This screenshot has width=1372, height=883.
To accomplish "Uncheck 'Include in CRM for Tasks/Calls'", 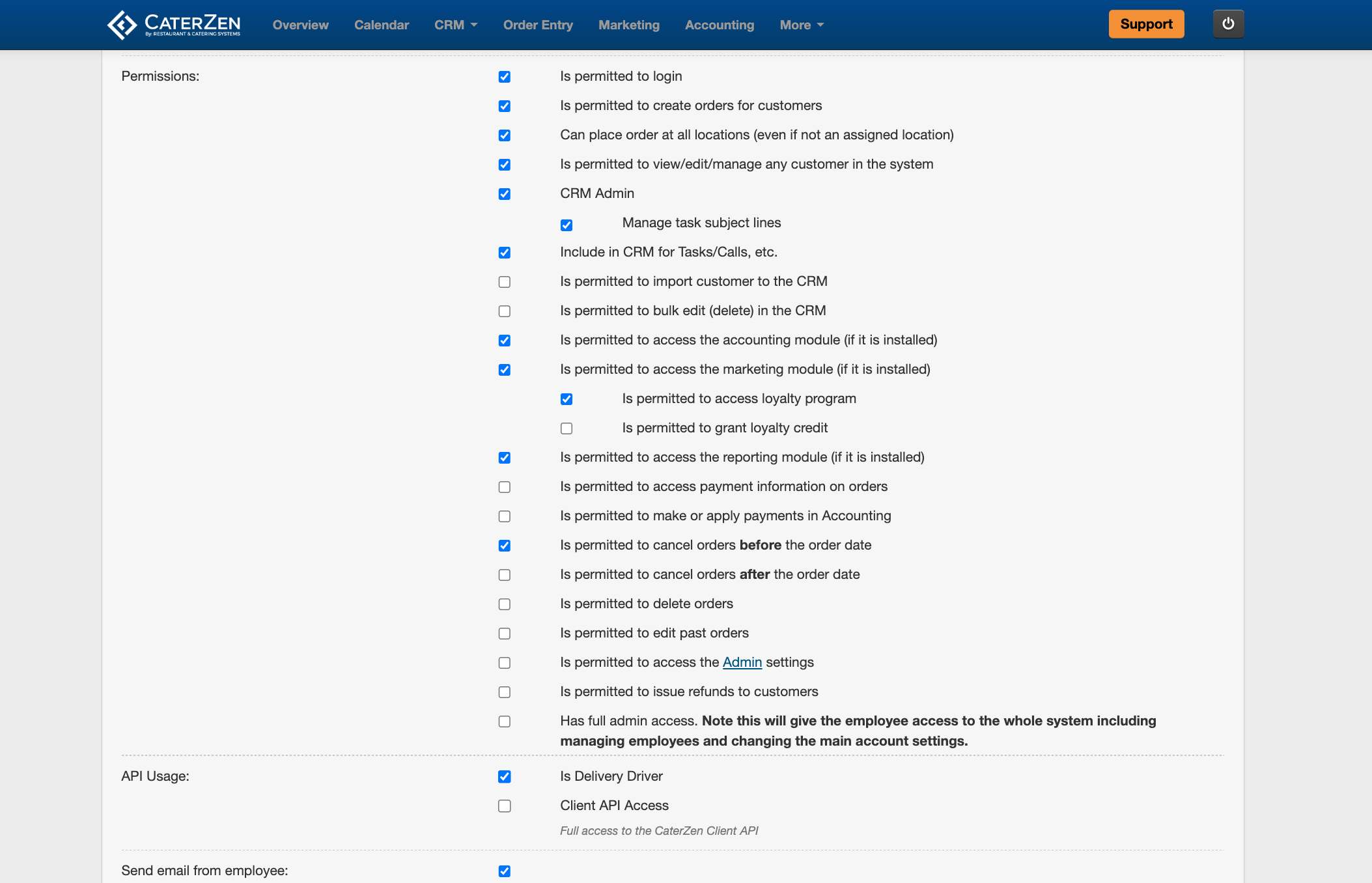I will (x=505, y=253).
